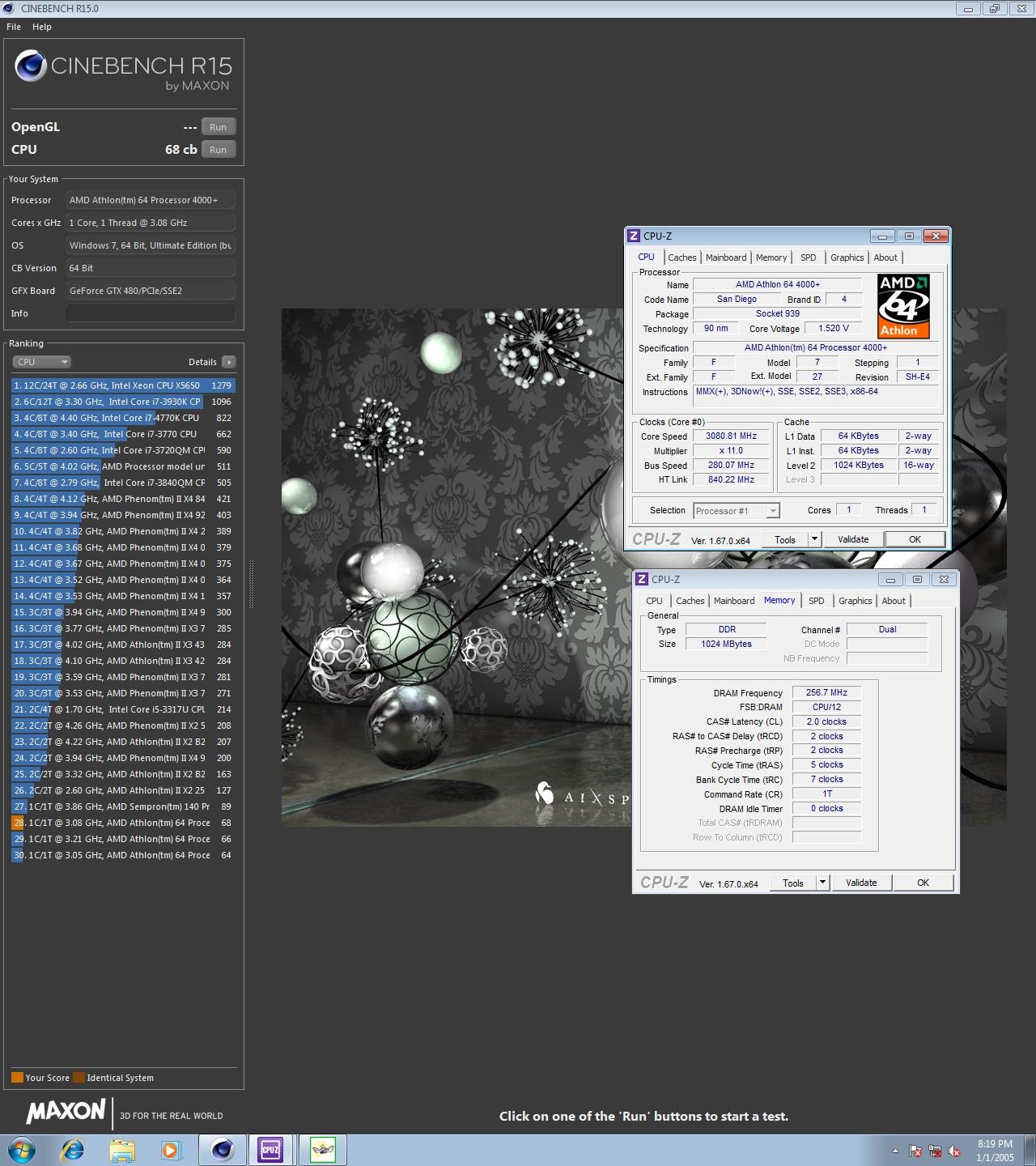Switch to Caches tab in upper CPU-Z window
The image size is (1036, 1166).
click(x=682, y=257)
